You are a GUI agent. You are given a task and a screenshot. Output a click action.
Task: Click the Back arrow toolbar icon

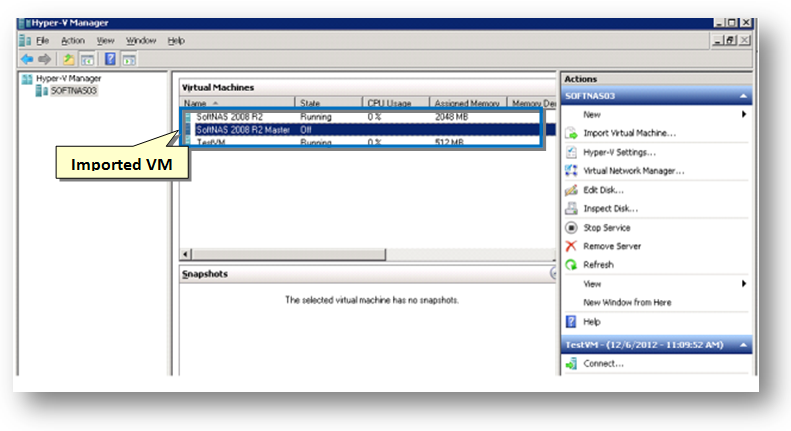27,59
